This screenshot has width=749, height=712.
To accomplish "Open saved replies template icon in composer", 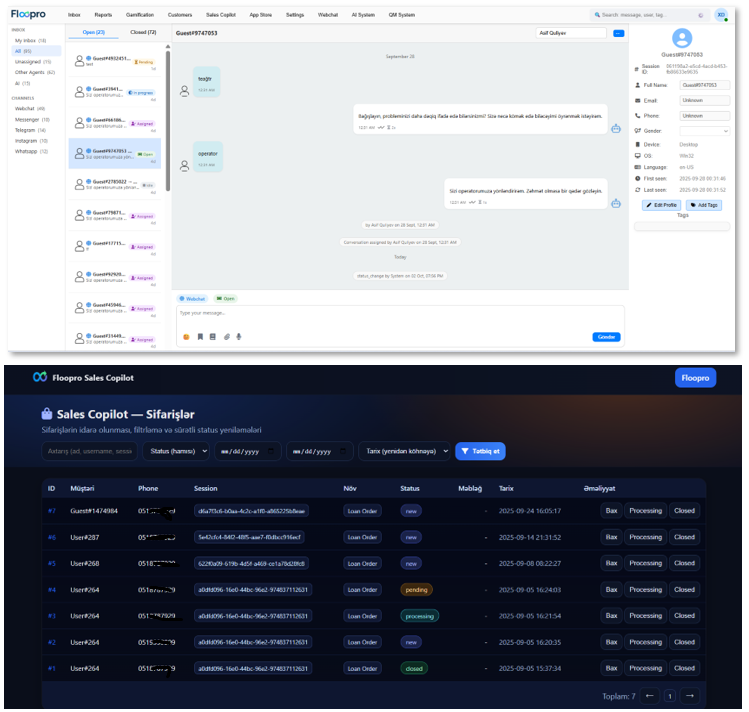I will (213, 337).
